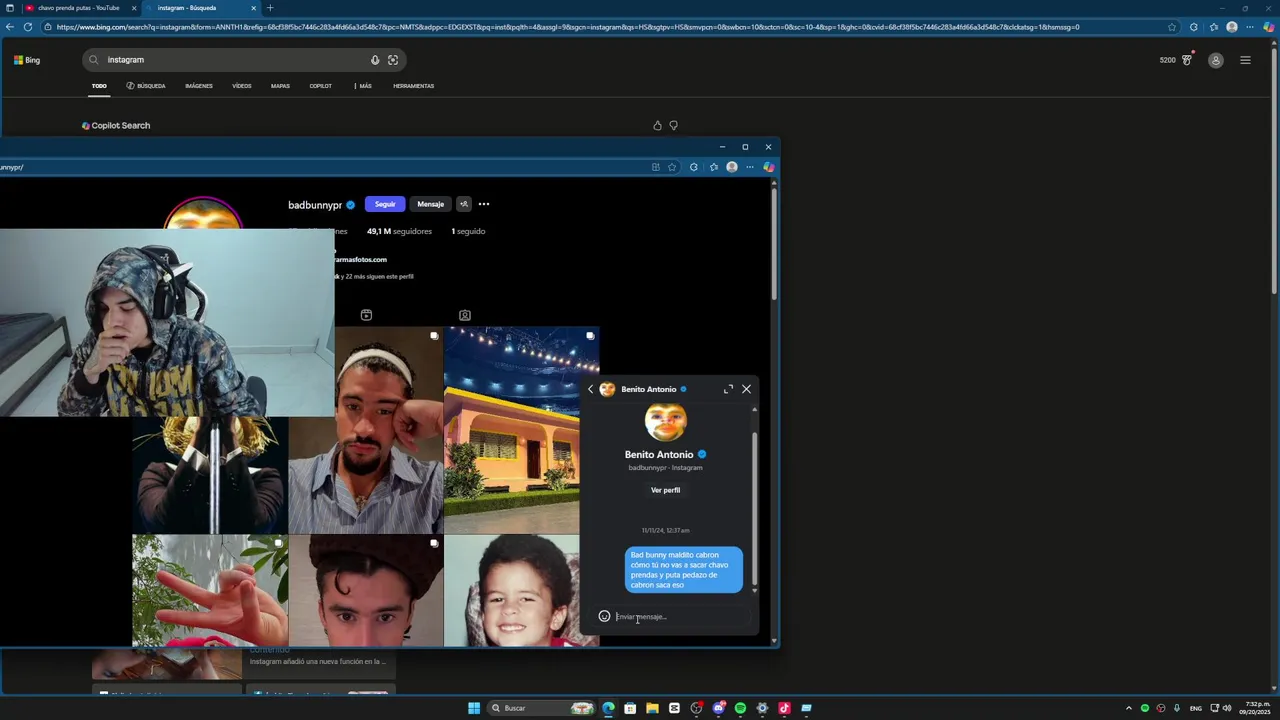
Task: Open Bing account profile icon
Action: [1216, 61]
